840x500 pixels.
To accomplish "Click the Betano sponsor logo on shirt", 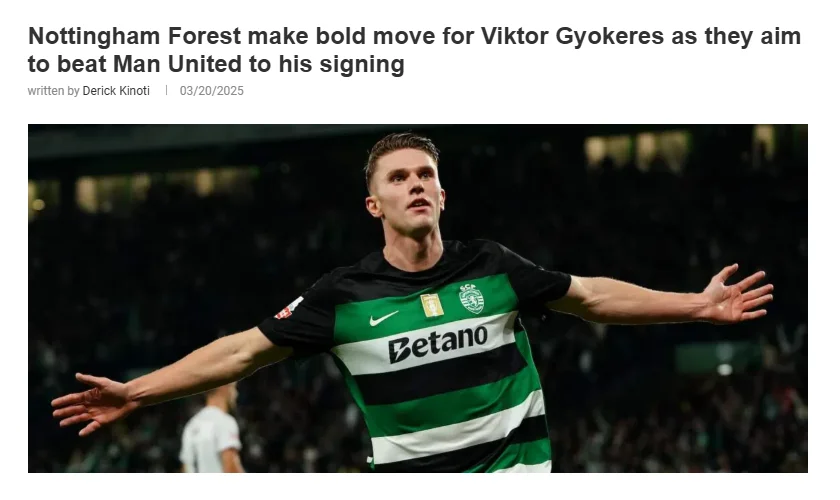I will point(438,343).
